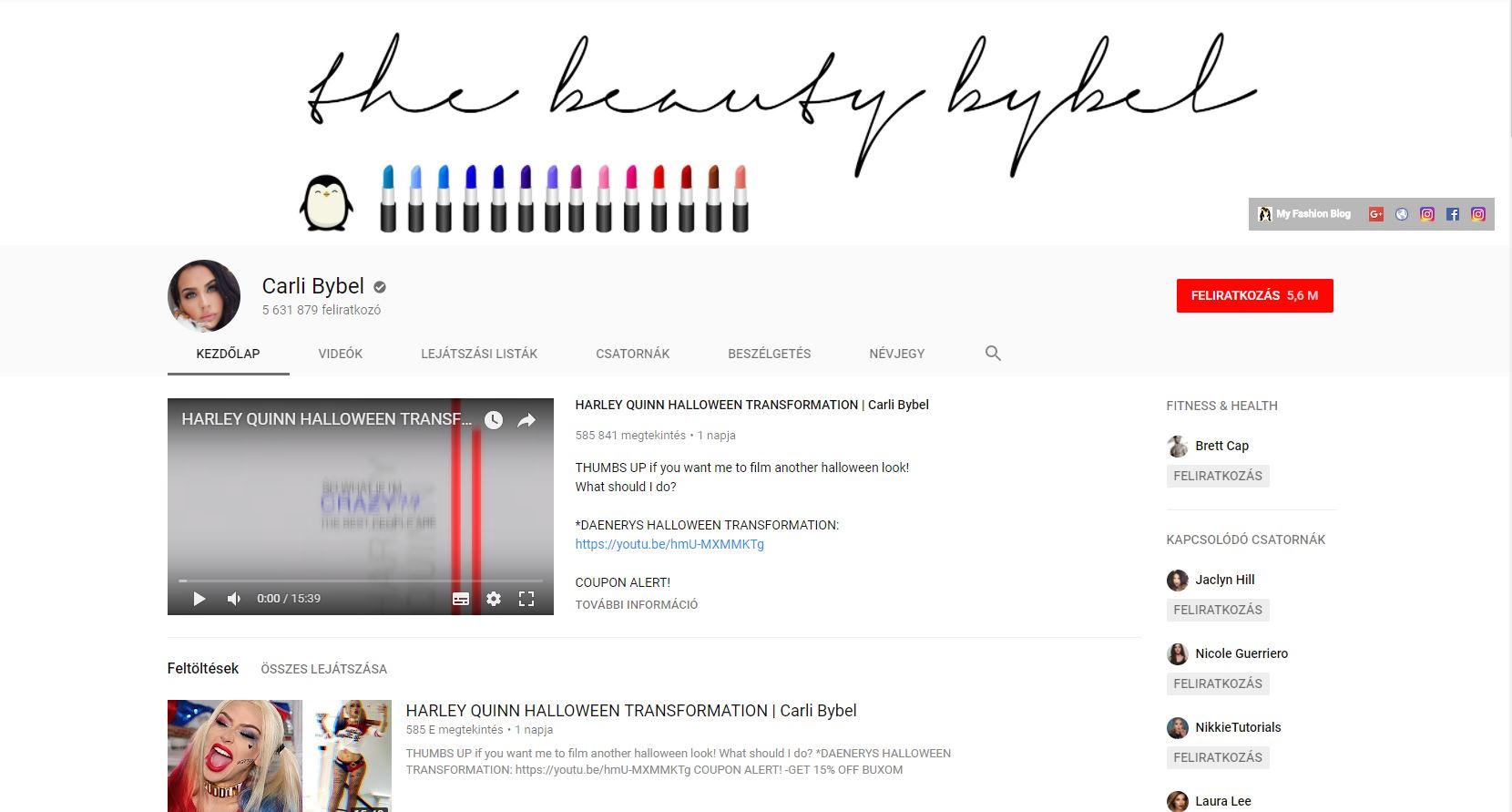Open the uploads list Harley Quinn video title
Image resolution: width=1512 pixels, height=812 pixels.
631,711
